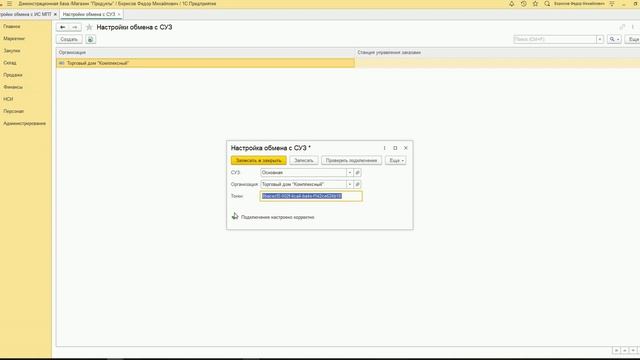The height and width of the screenshot is (360, 640).
Task: Open the main menu hamburger icon
Action: point(9,4)
